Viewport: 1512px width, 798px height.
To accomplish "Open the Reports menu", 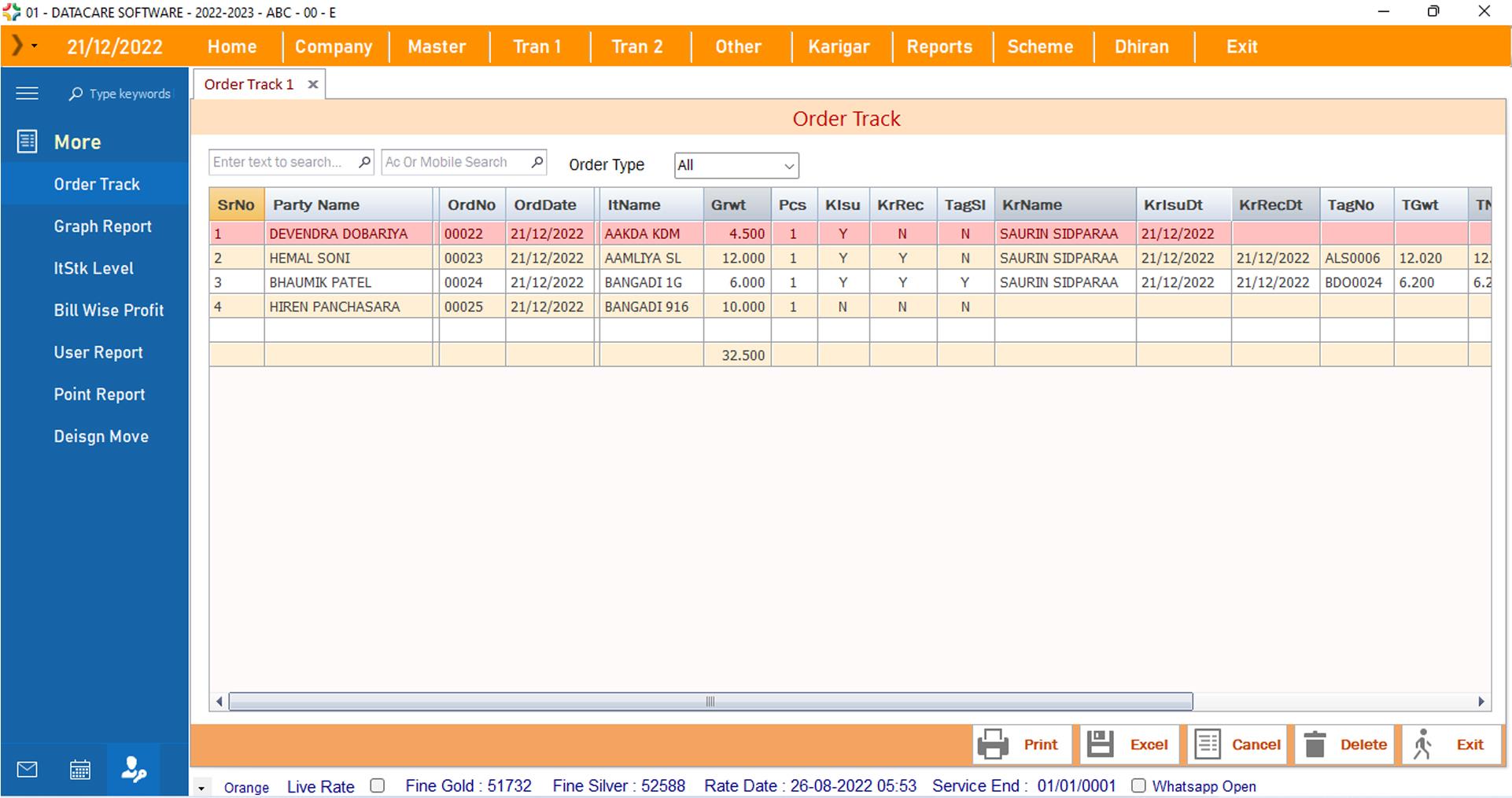I will click(x=939, y=46).
